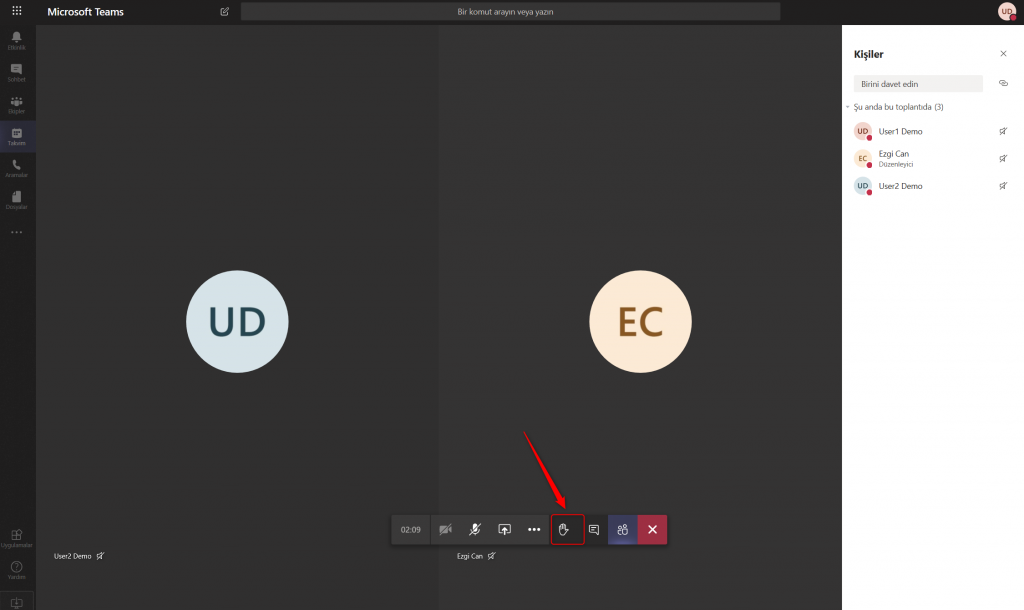Toggle the camera on
Image resolution: width=1024 pixels, height=610 pixels.
click(446, 530)
